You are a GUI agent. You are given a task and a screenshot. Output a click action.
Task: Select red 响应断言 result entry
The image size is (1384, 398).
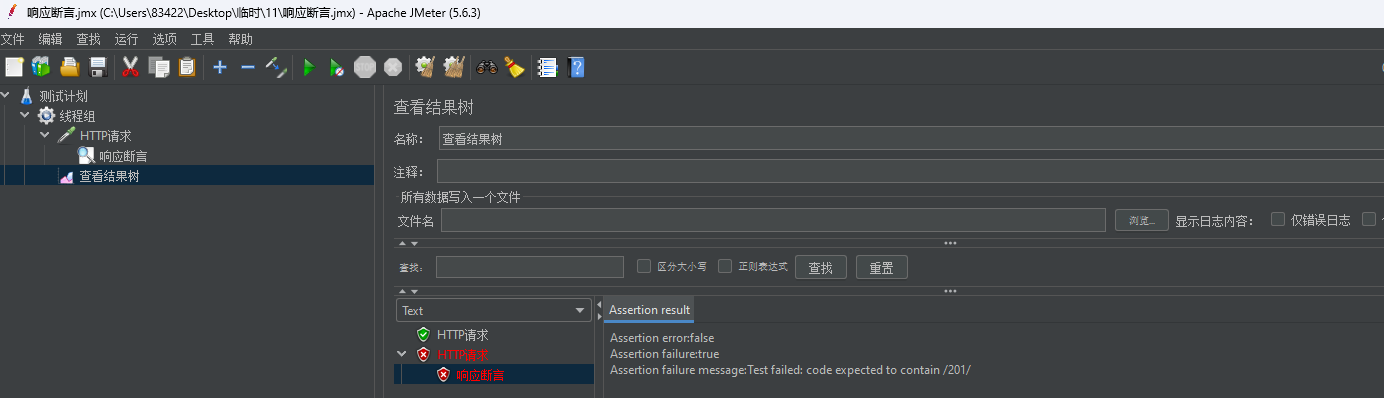click(x=480, y=375)
